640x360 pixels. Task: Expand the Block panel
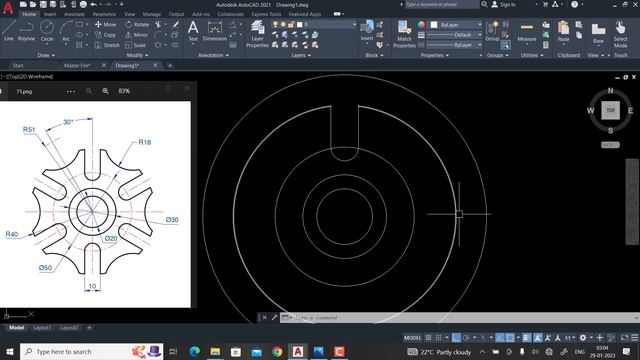click(x=374, y=55)
